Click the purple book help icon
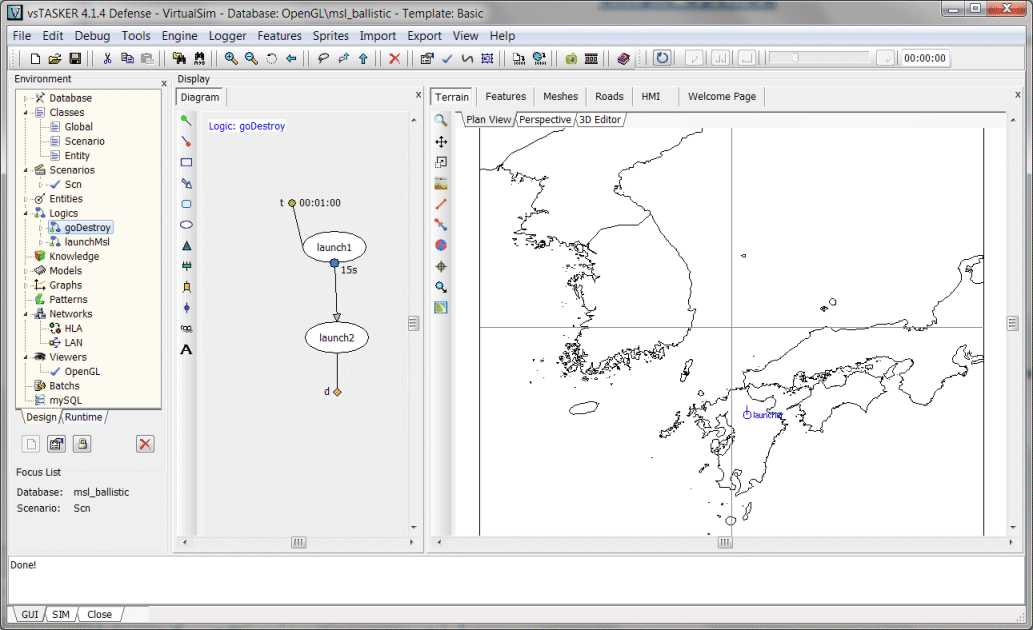The image size is (1033, 630). pyautogui.click(x=624, y=59)
